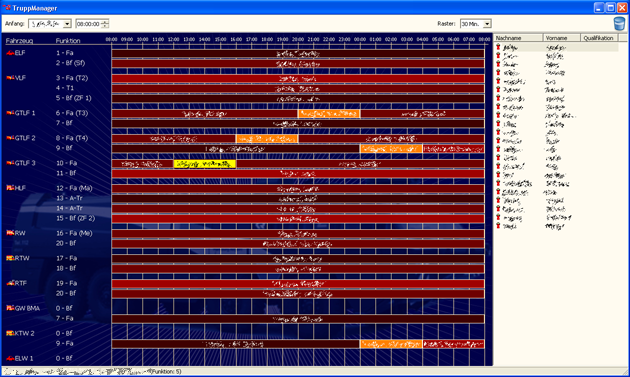Select the shift bar in row 2 - Bf (Sf)
Image resolution: width=630 pixels, height=377 pixels.
(298, 64)
